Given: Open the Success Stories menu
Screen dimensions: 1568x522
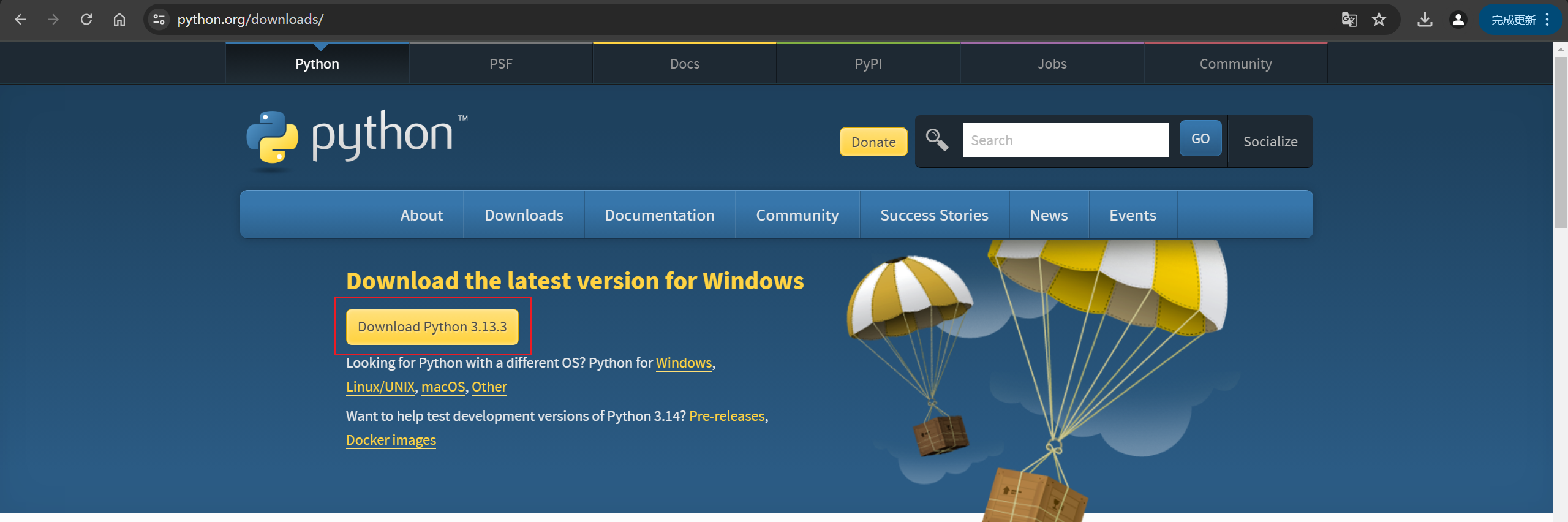Looking at the screenshot, I should click(x=934, y=215).
